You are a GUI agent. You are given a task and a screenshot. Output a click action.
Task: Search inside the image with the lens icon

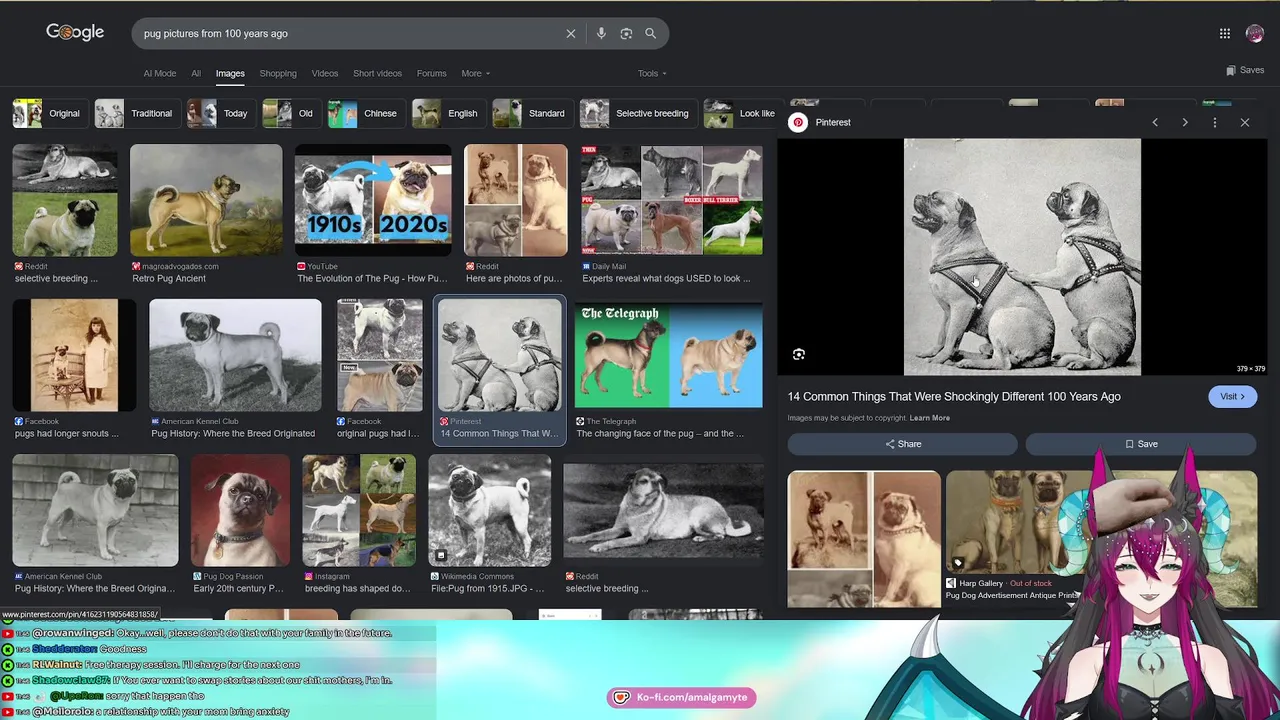point(799,354)
